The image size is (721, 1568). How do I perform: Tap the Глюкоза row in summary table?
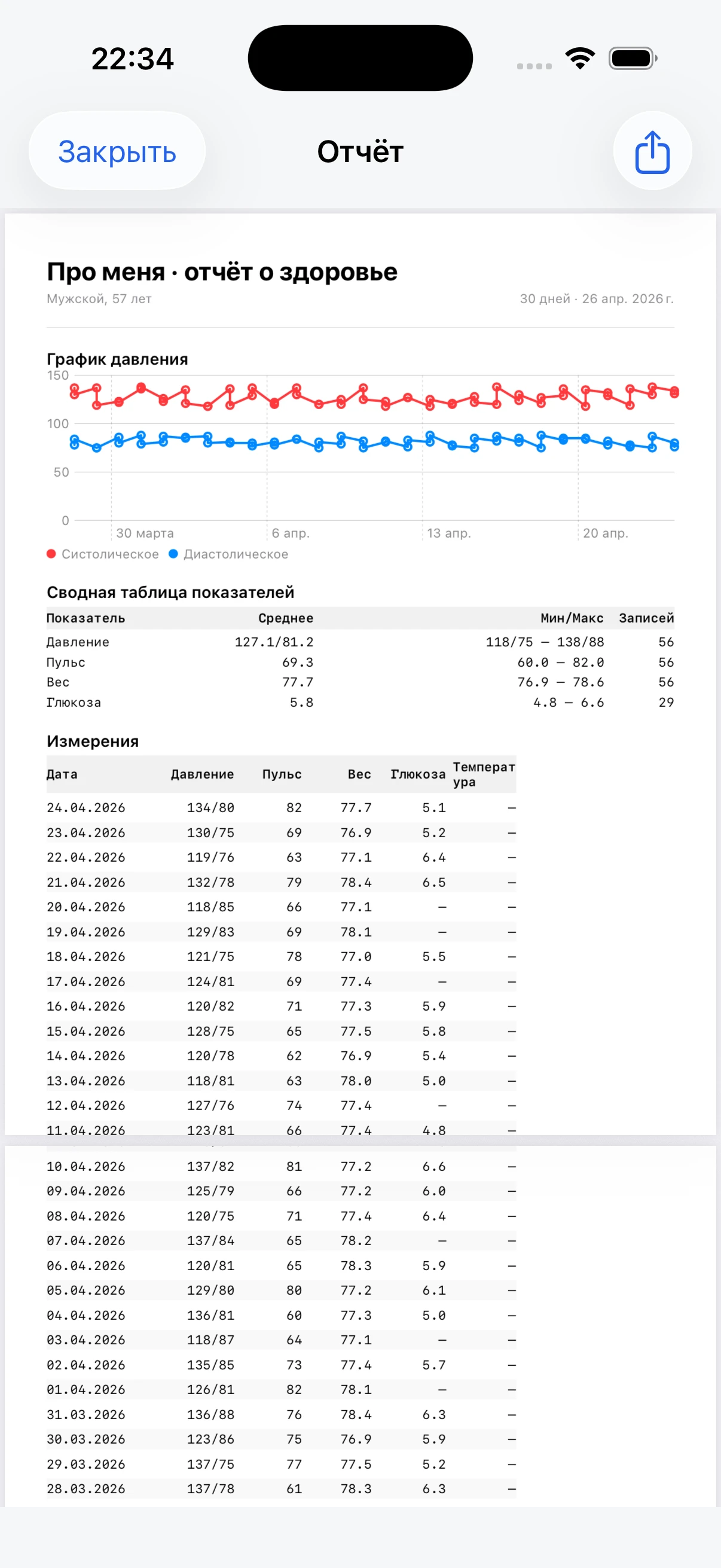pyautogui.click(x=359, y=703)
